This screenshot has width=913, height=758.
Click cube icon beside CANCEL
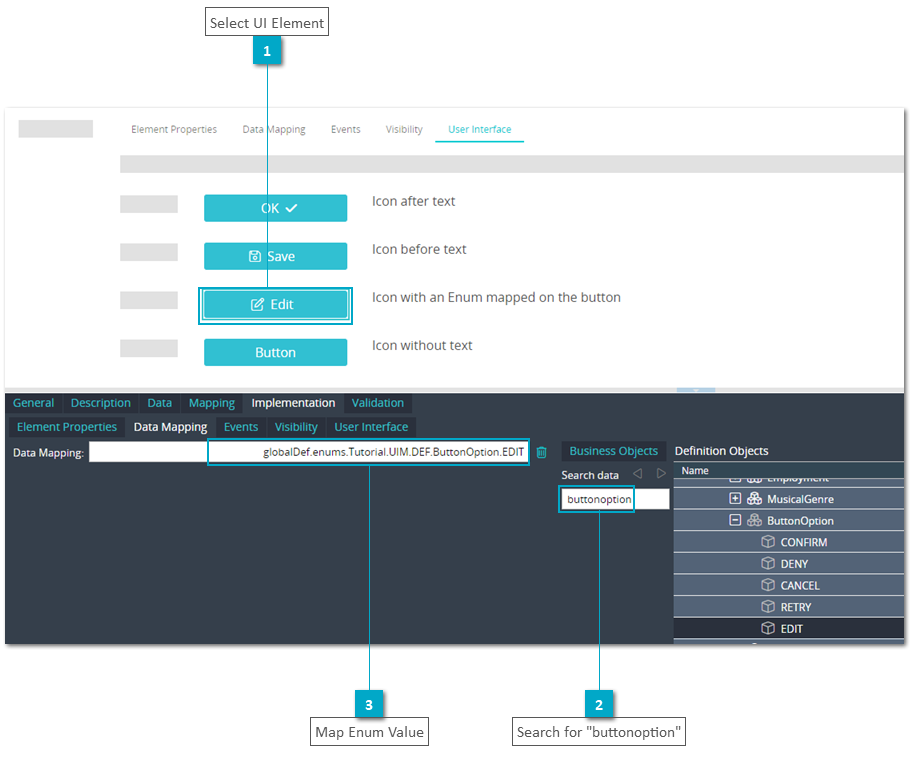pyautogui.click(x=768, y=585)
